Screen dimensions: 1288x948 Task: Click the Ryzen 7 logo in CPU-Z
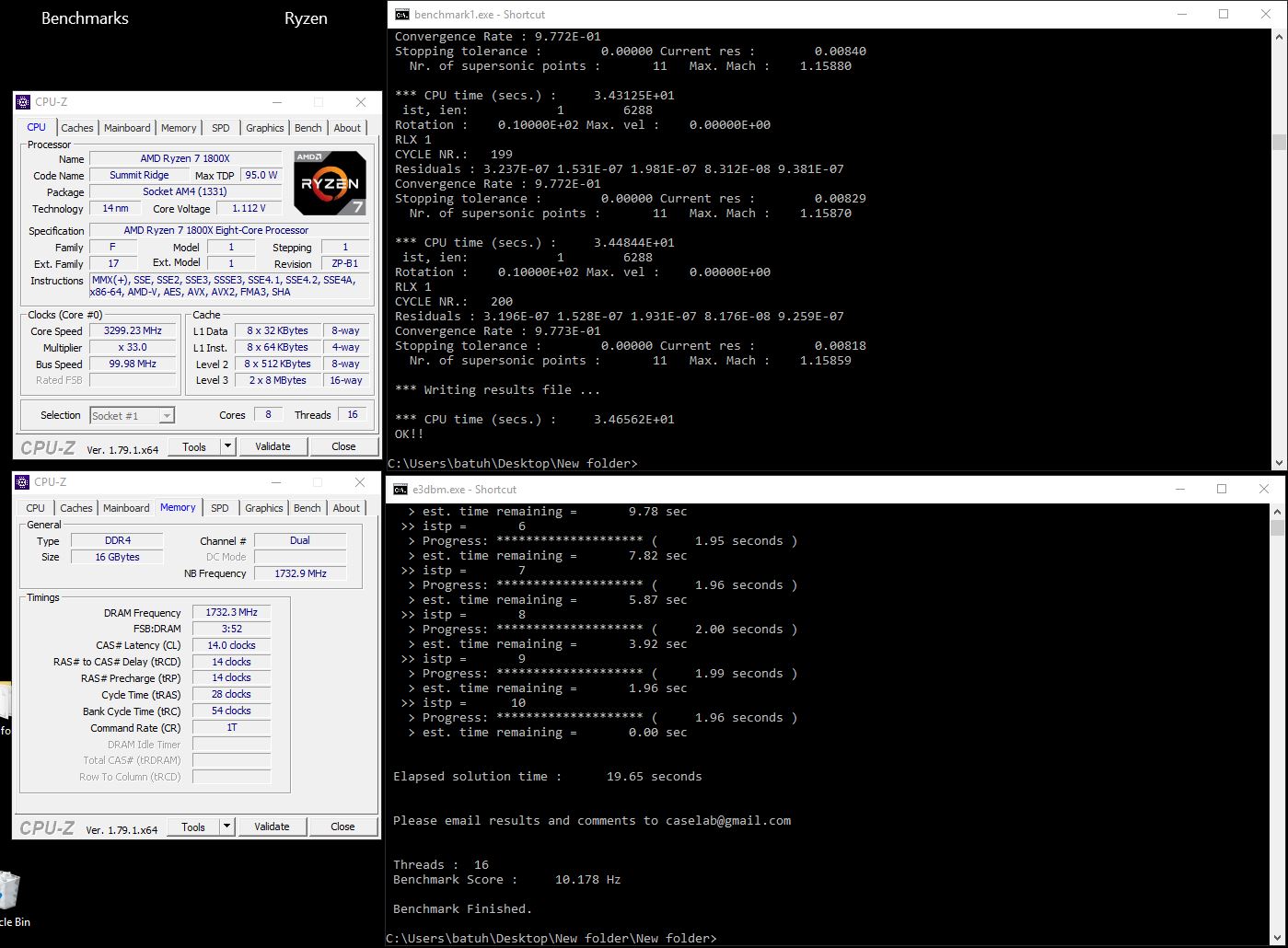pyautogui.click(x=331, y=182)
